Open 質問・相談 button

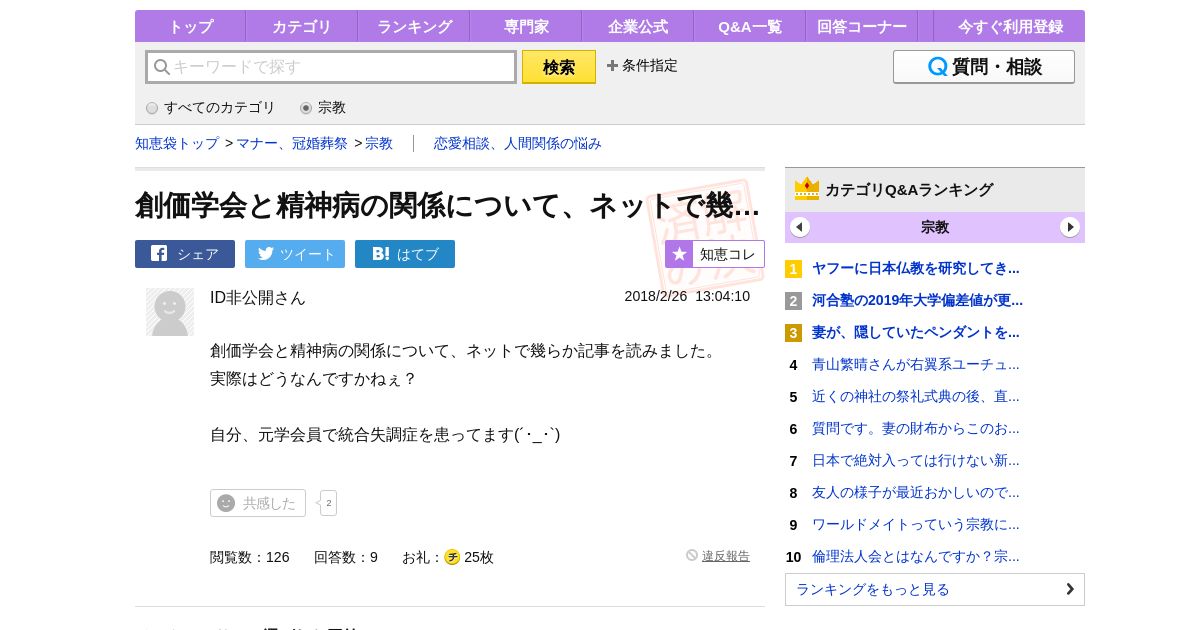tap(984, 67)
